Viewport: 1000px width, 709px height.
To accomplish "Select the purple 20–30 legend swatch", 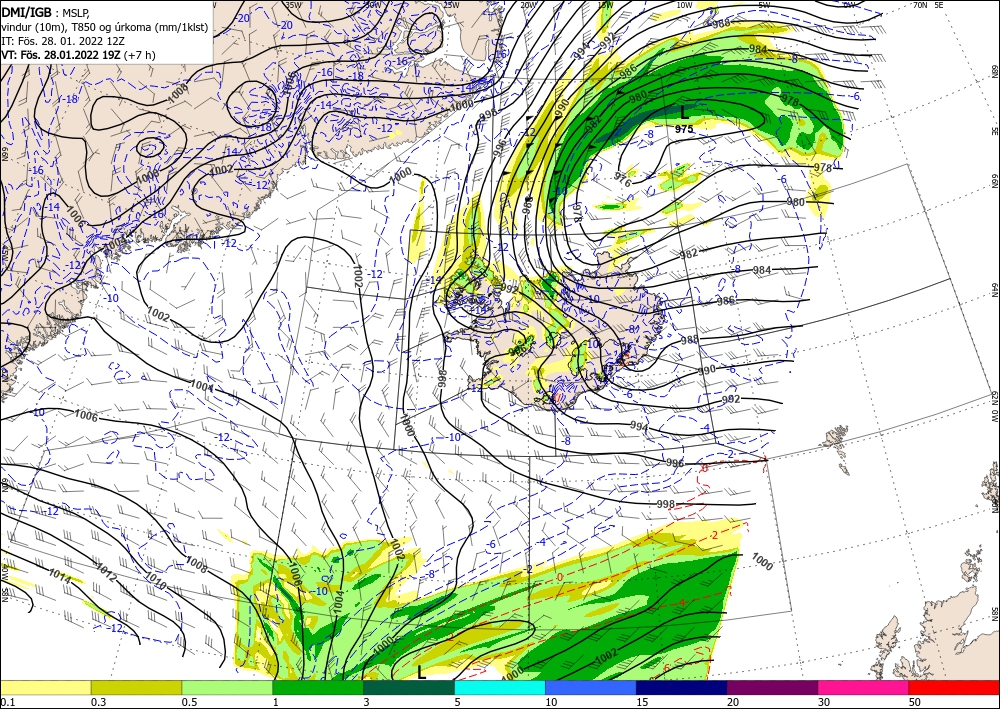I will [x=772, y=687].
